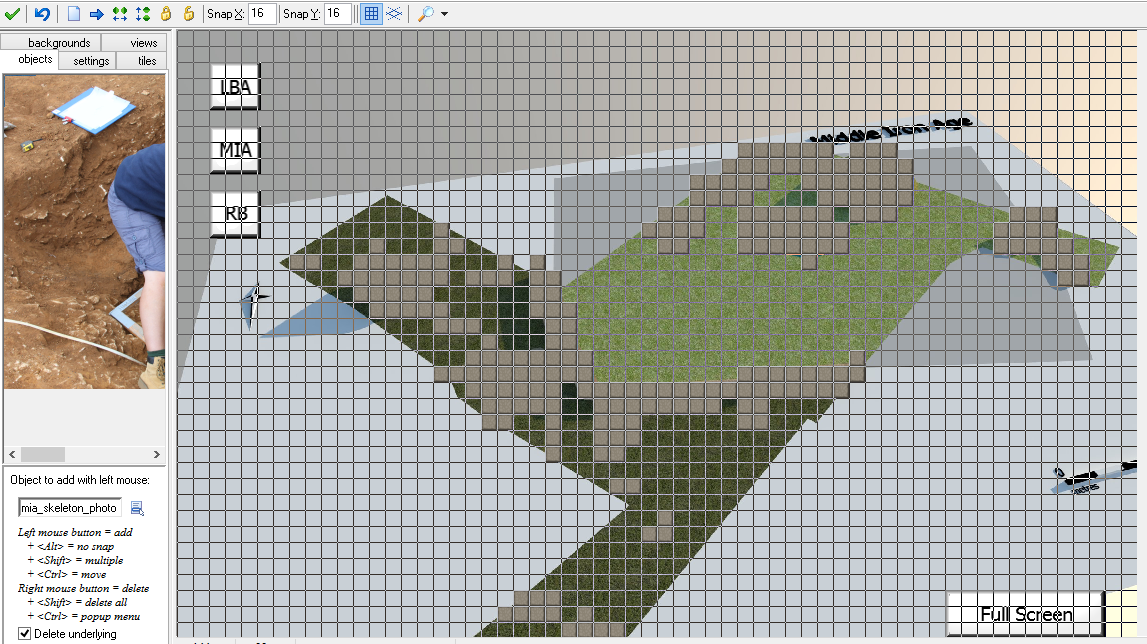Click right arrow of object preview scrollbar
Screen dimensions: 1147x644
(x=156, y=454)
